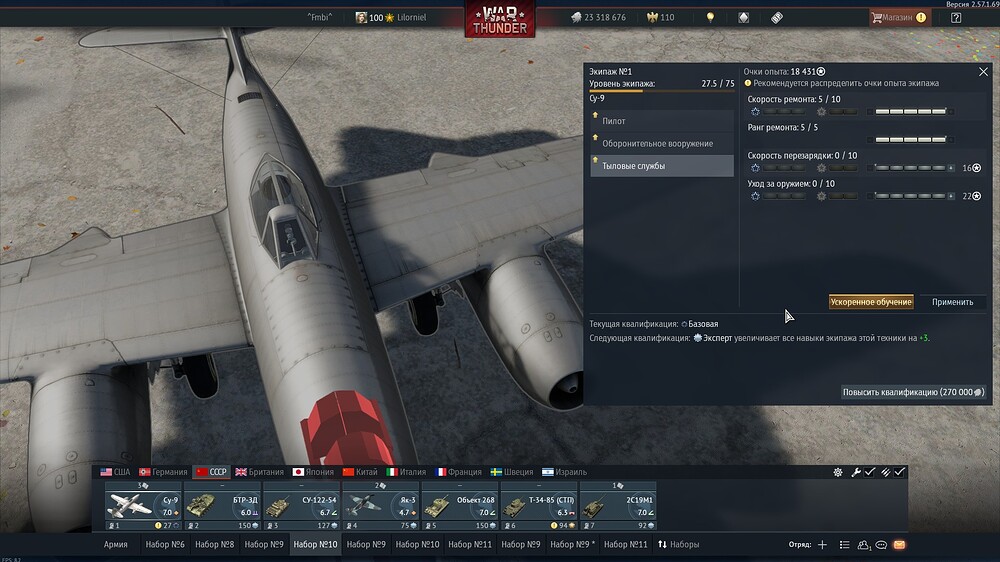Click crew 2 icon under БТР-ЗД
The height and width of the screenshot is (562, 1000).
point(191,526)
